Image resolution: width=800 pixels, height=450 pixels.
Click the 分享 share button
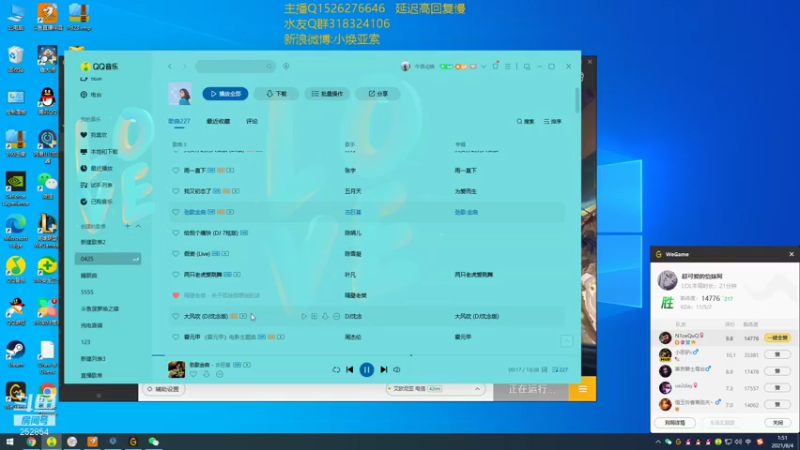(378, 94)
